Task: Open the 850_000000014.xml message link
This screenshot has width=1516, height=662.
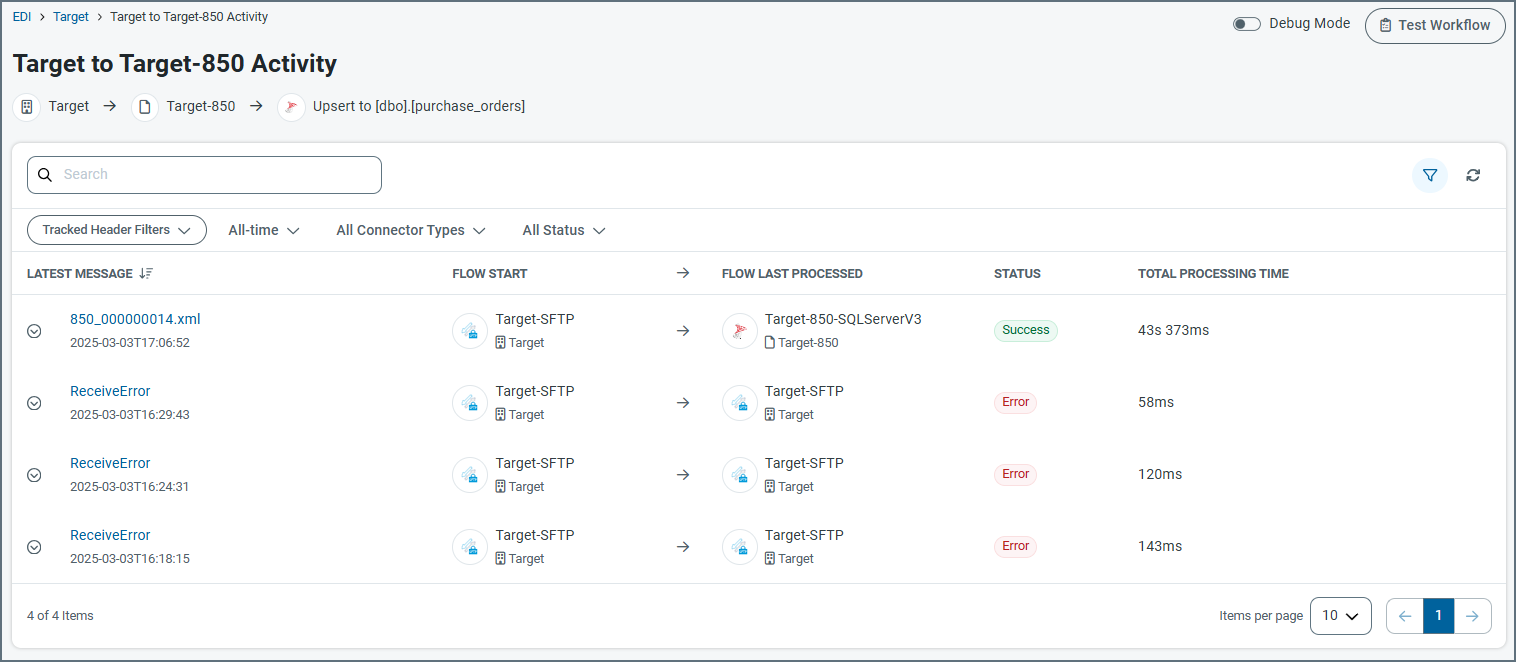Action: [x=135, y=319]
